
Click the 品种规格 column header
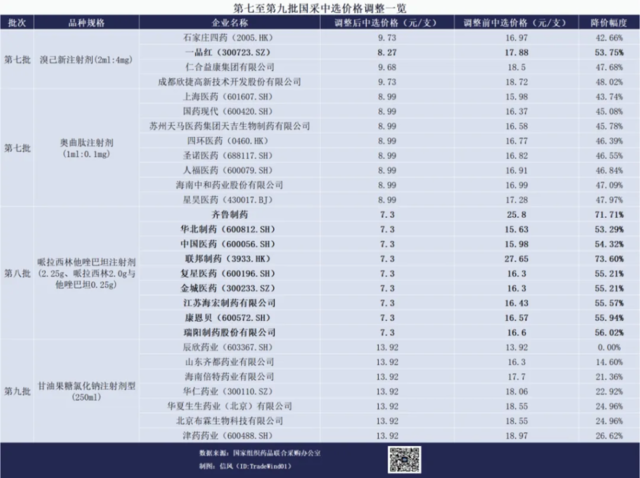pyautogui.click(x=87, y=23)
